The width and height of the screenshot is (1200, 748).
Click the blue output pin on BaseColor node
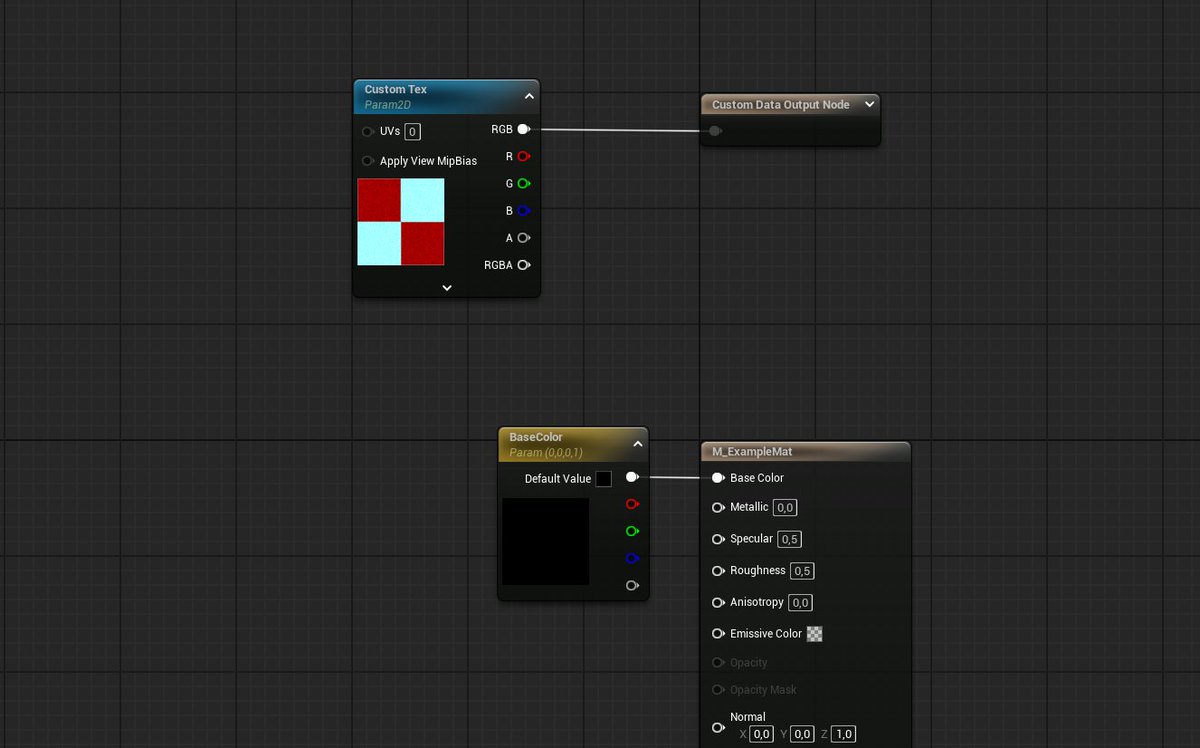pyautogui.click(x=631, y=558)
